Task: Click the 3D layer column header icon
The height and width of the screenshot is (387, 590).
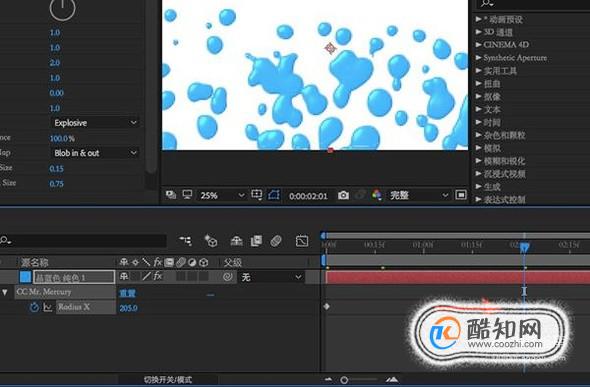Action: coord(204,262)
